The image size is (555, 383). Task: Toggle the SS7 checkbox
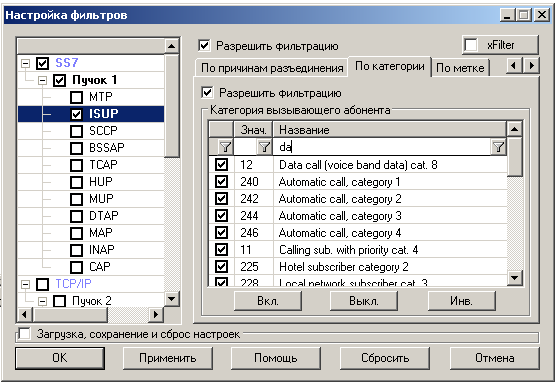[x=42, y=63]
